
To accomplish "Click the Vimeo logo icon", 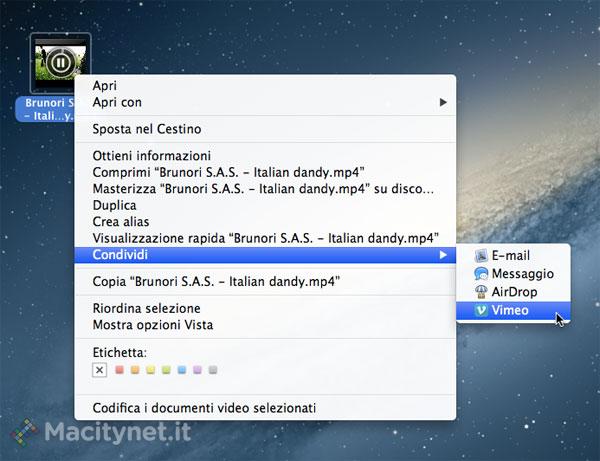I will (x=481, y=310).
